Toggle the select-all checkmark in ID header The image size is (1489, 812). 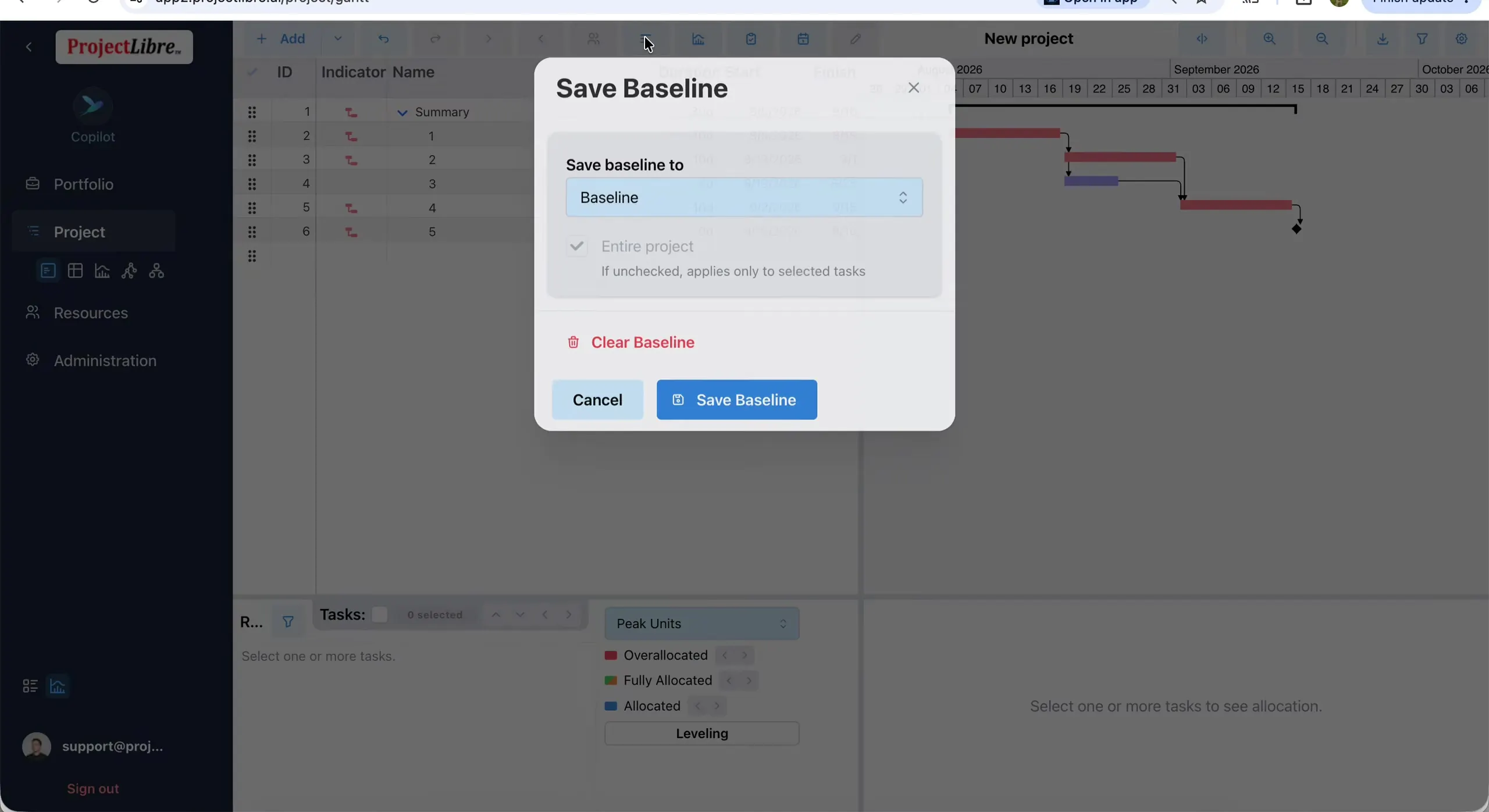coord(252,72)
